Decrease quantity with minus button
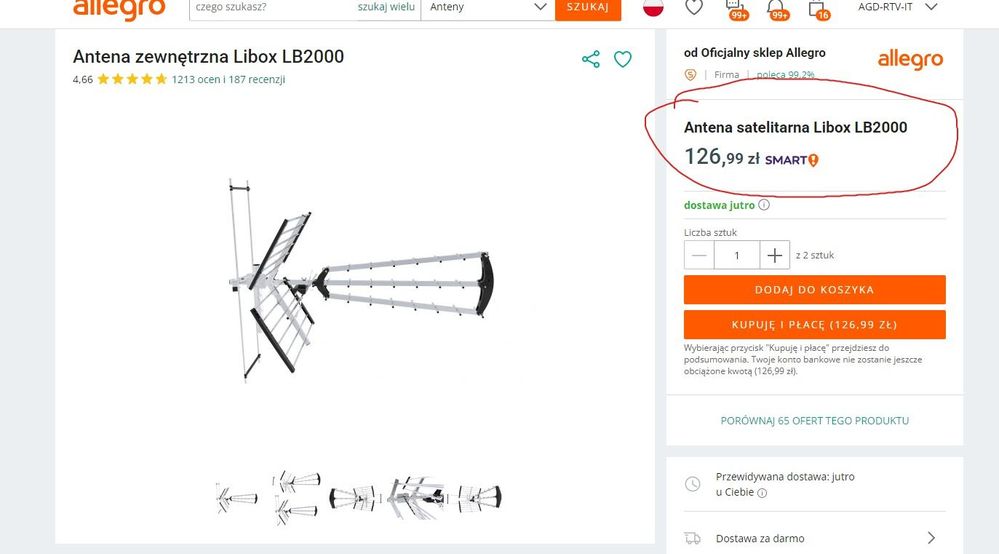 click(699, 255)
